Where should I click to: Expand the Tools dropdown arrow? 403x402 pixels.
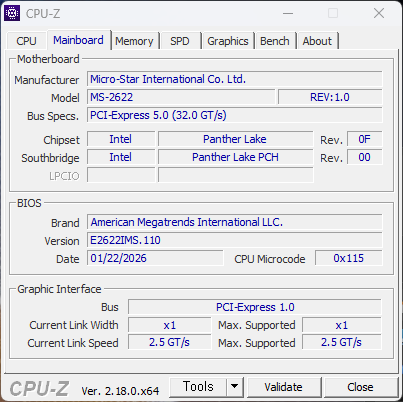(235, 387)
